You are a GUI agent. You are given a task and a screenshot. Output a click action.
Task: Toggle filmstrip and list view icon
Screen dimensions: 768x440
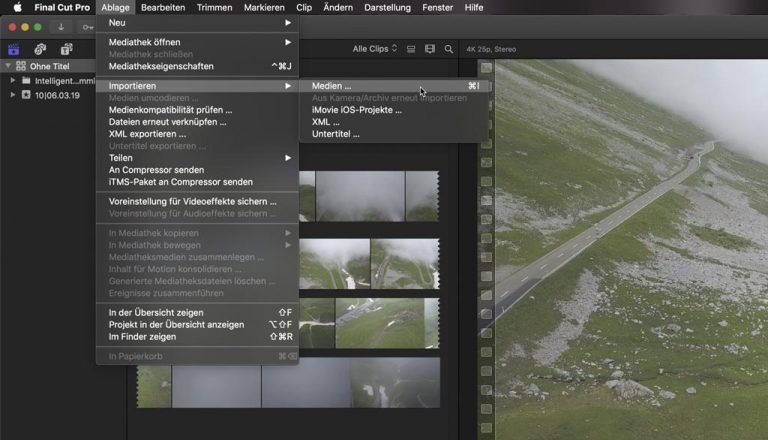click(x=411, y=49)
